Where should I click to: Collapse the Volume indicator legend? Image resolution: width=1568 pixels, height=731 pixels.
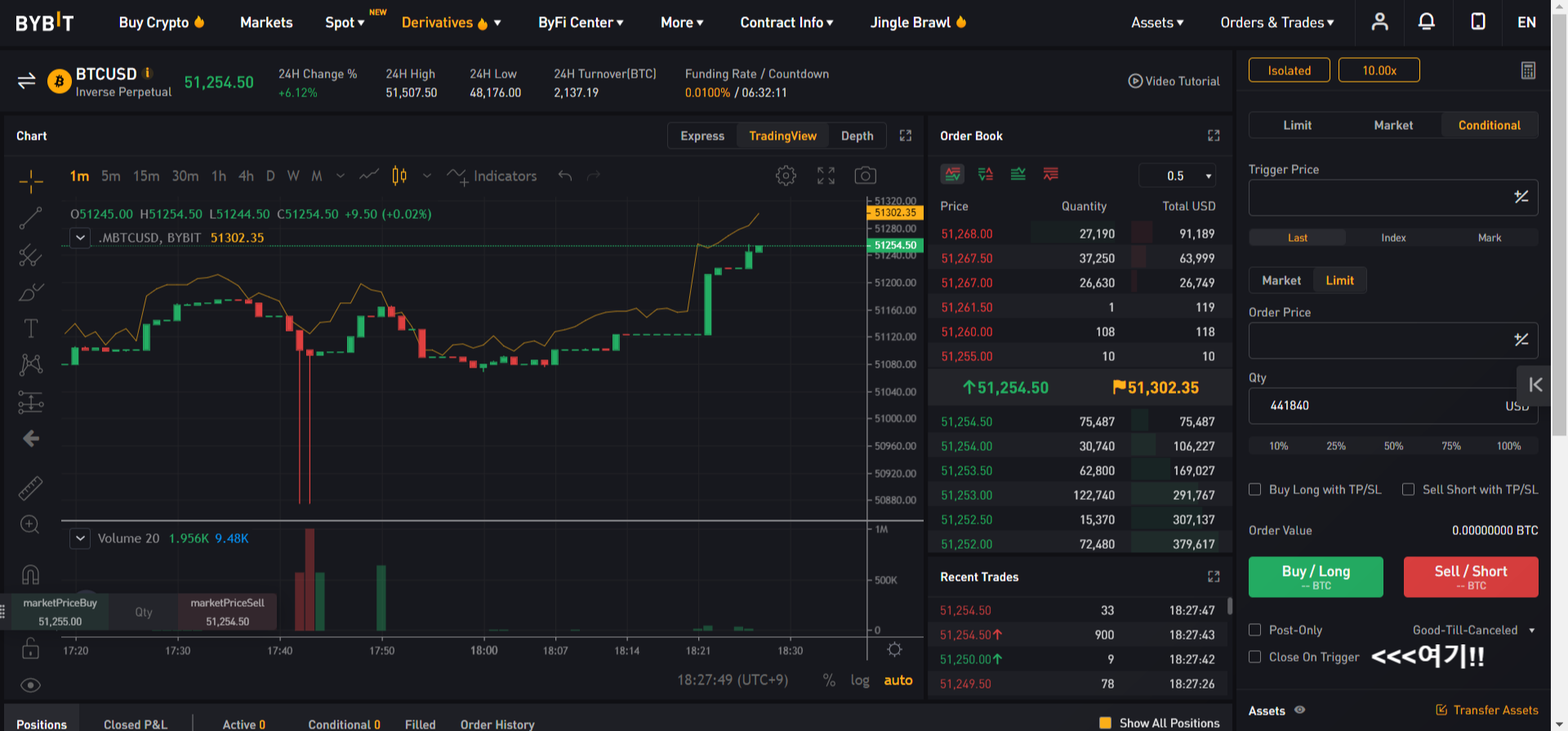pos(80,538)
